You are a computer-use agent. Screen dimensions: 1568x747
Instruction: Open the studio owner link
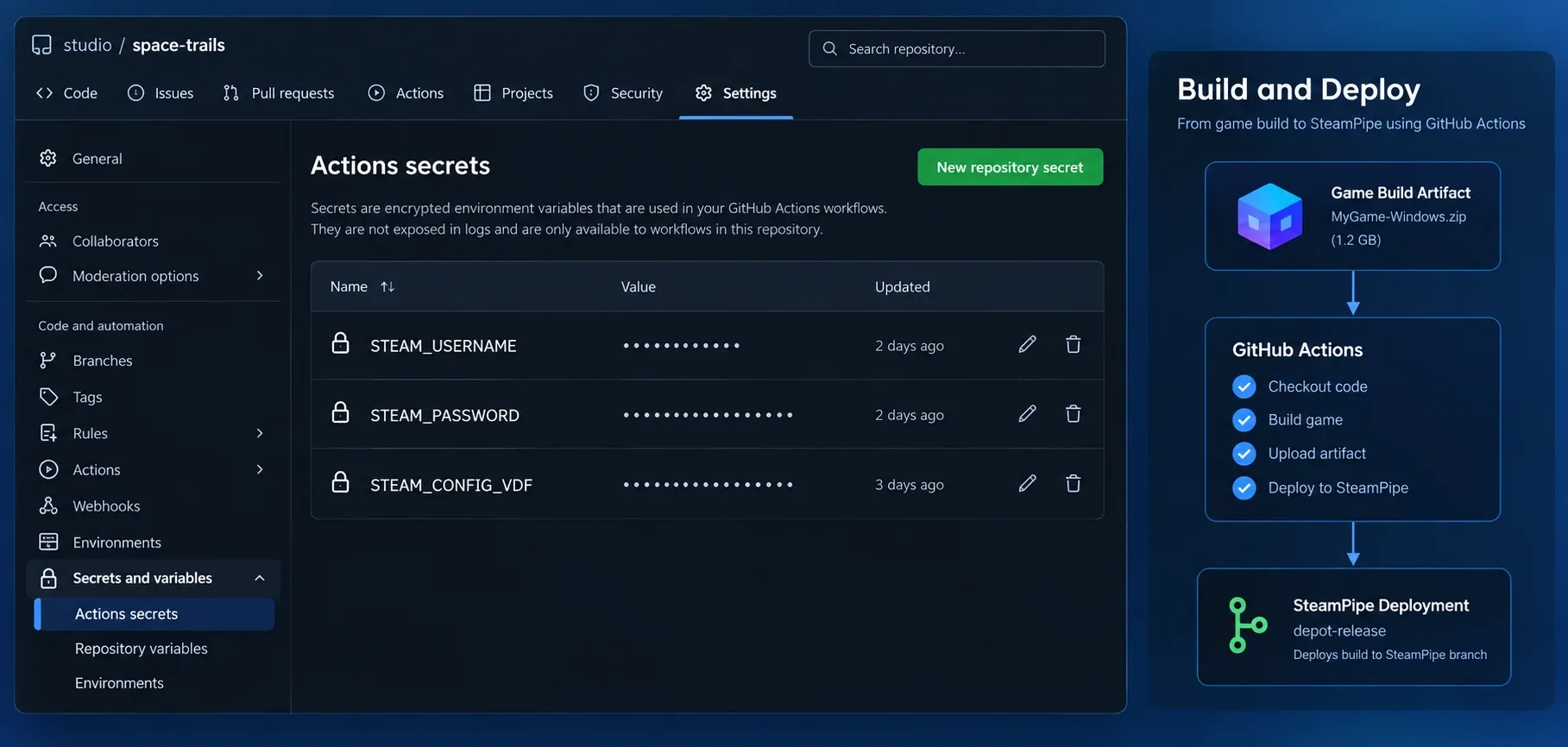(x=87, y=45)
